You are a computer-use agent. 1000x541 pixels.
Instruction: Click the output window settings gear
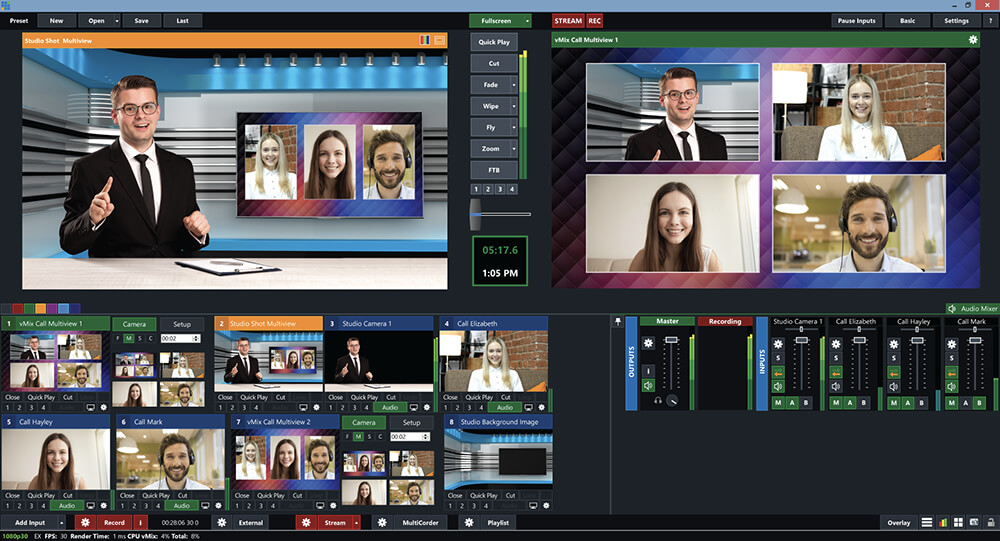tap(973, 40)
